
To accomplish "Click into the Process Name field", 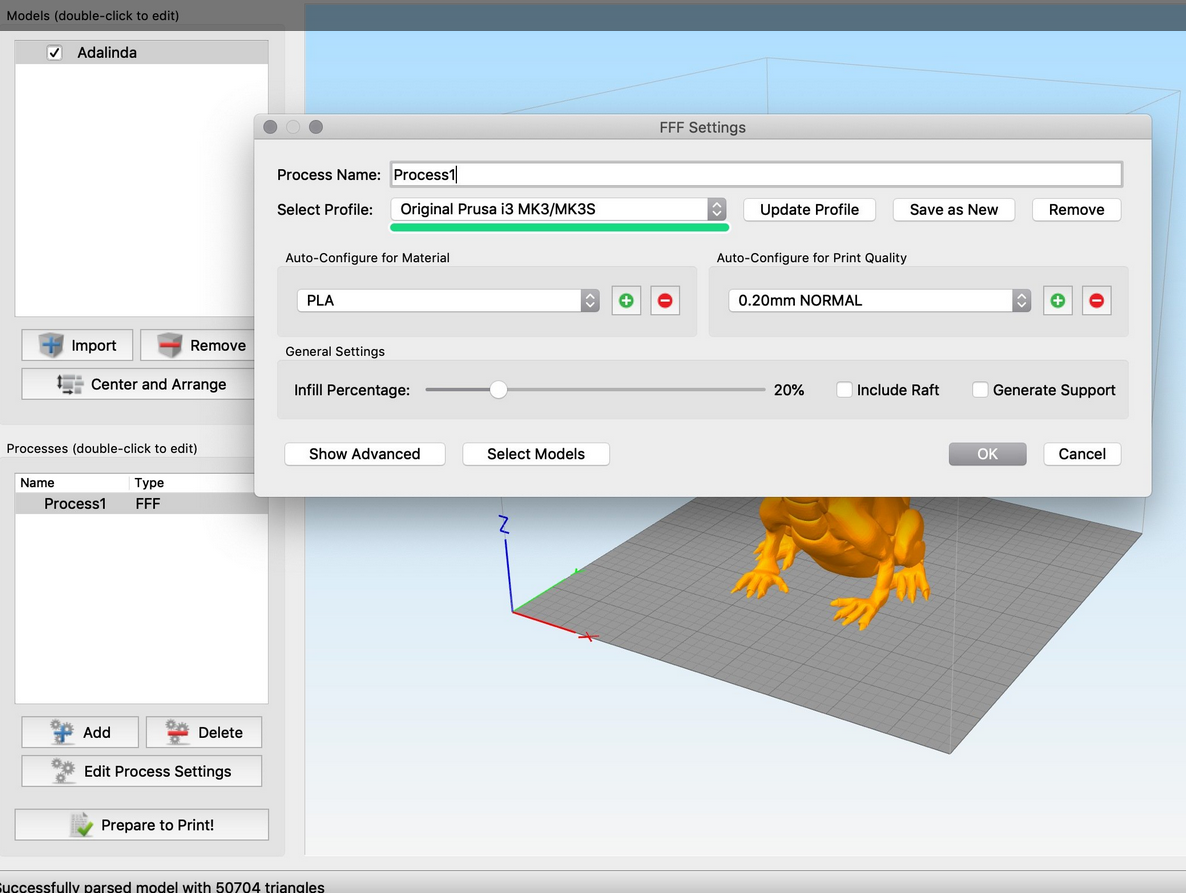I will click(x=756, y=175).
